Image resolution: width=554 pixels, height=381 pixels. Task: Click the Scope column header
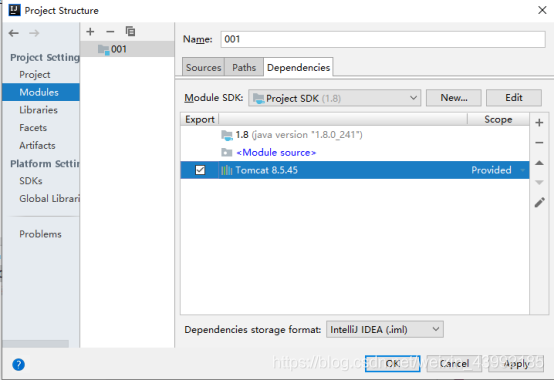(498, 119)
